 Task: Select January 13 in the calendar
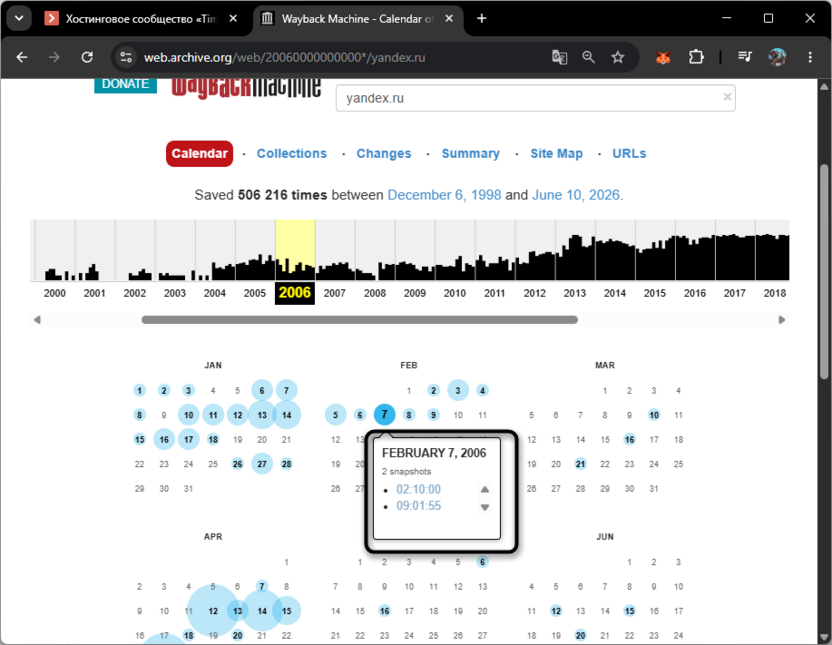coord(262,415)
